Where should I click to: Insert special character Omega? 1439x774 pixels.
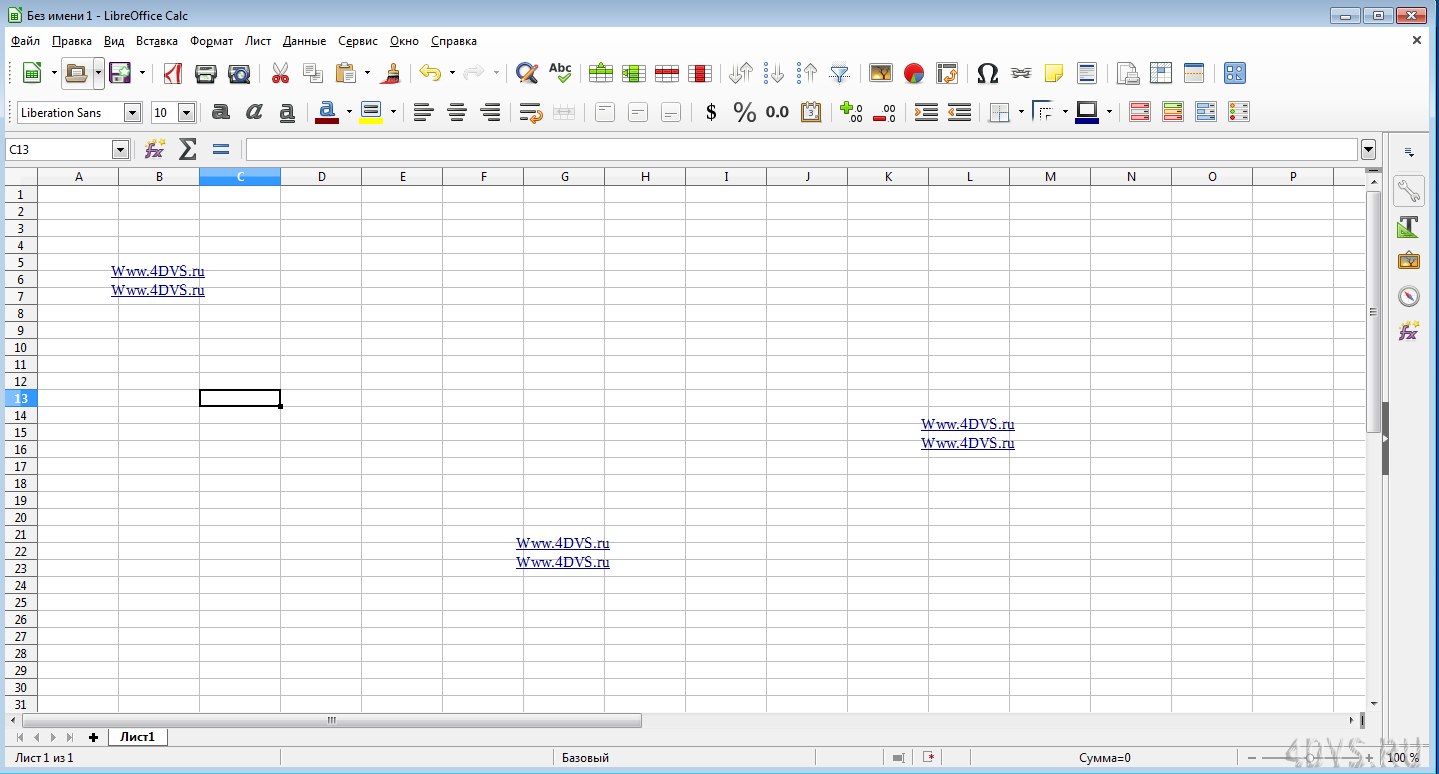pos(987,73)
